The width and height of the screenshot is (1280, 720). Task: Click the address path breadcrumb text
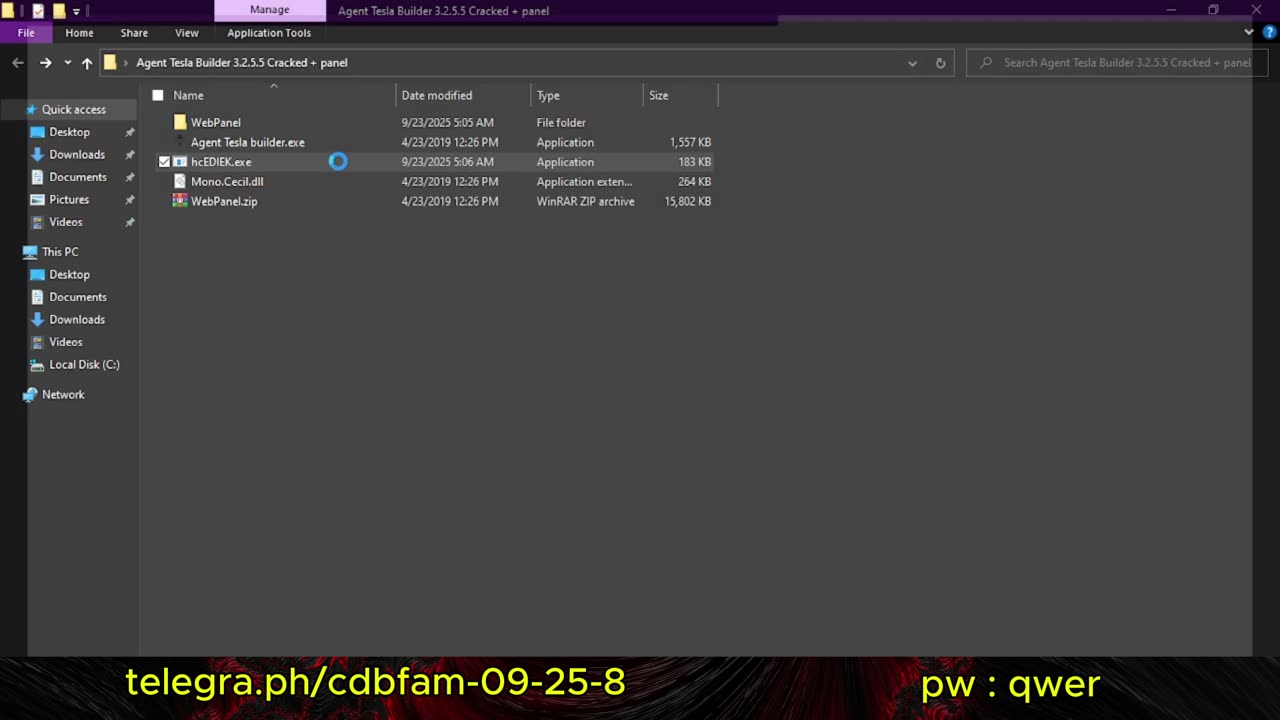242,62
